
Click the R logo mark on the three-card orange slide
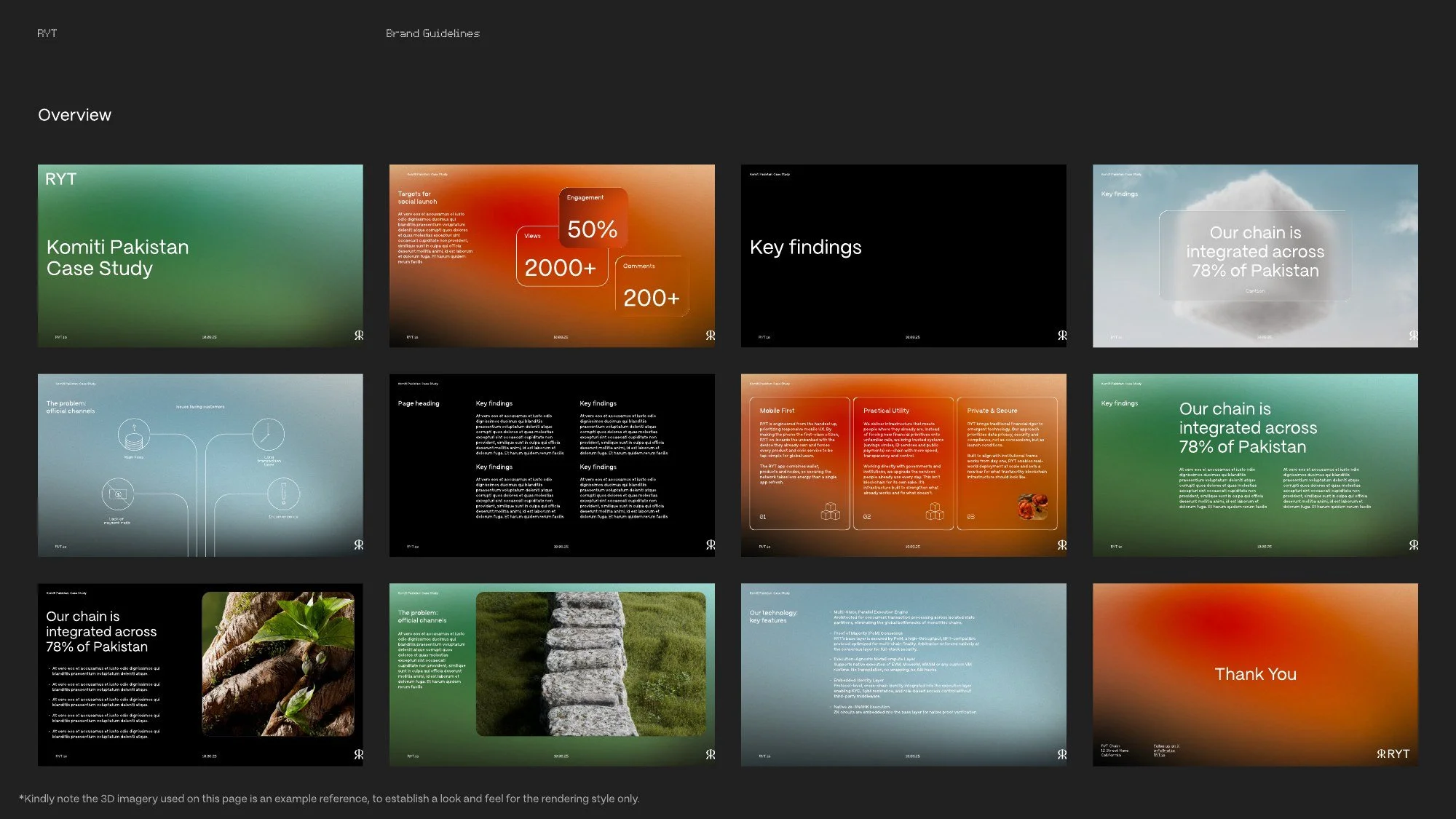[1062, 545]
